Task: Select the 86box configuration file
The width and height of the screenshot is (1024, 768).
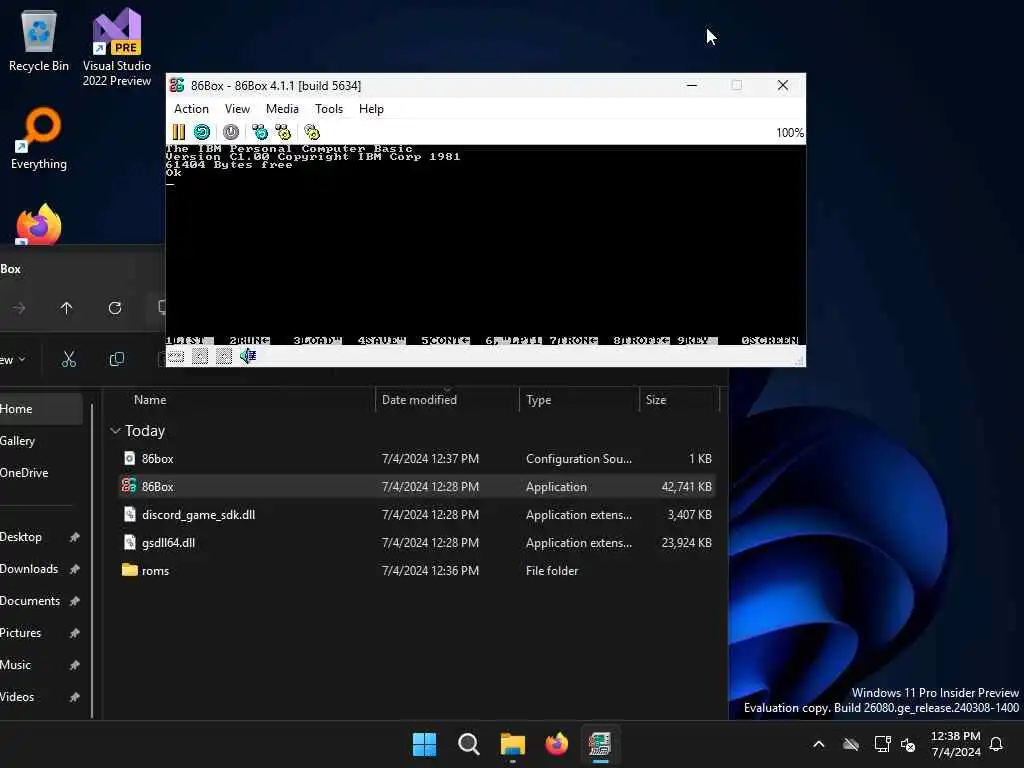Action: click(417, 458)
